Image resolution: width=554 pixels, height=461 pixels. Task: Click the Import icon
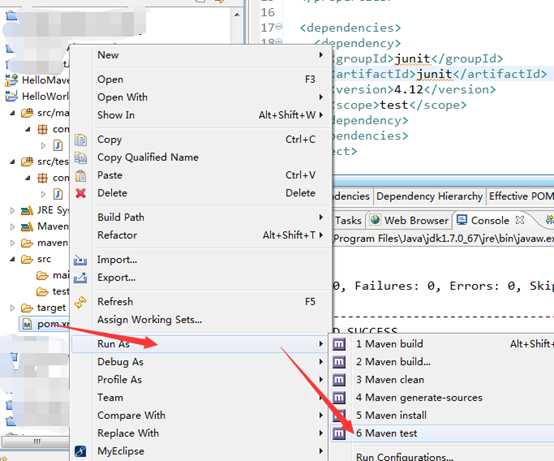80,260
